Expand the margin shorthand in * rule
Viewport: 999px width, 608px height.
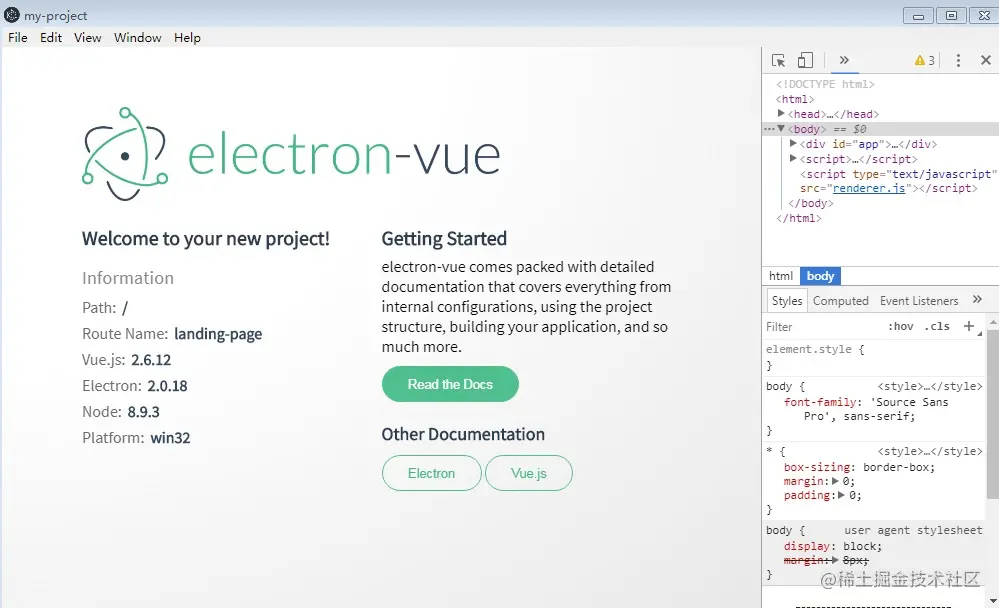click(835, 481)
